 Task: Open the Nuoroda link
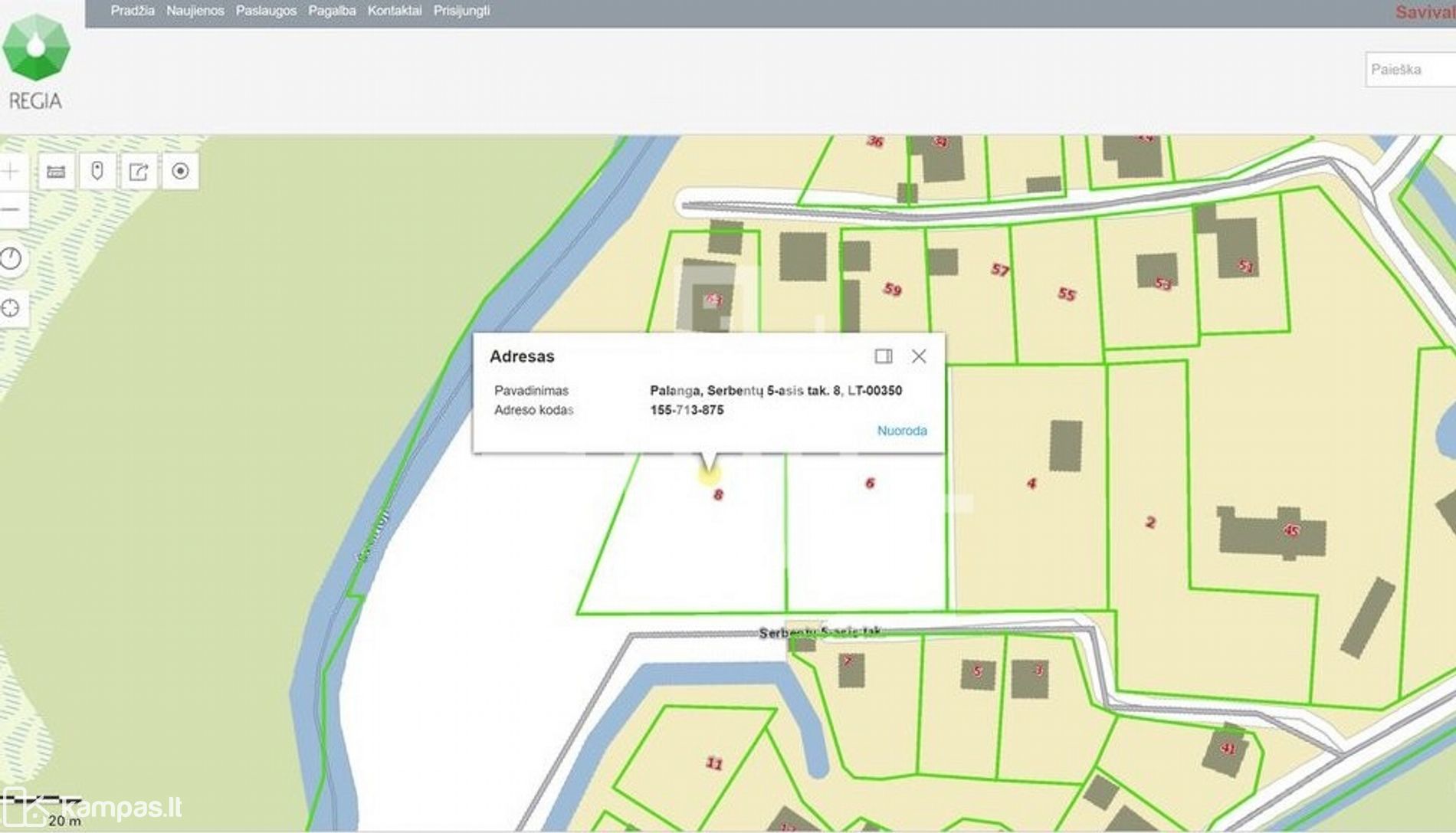(x=901, y=431)
